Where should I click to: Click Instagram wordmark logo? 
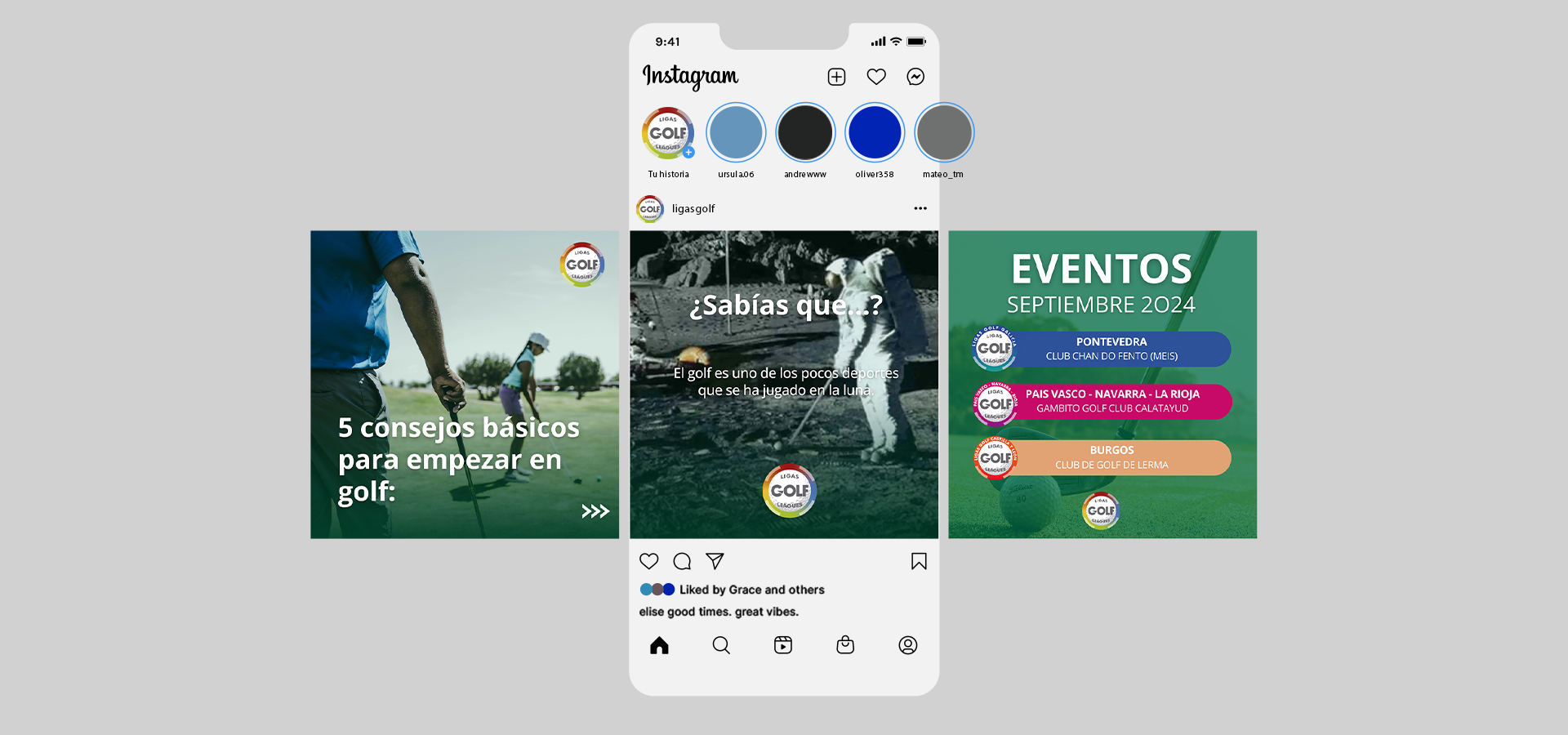coord(690,77)
